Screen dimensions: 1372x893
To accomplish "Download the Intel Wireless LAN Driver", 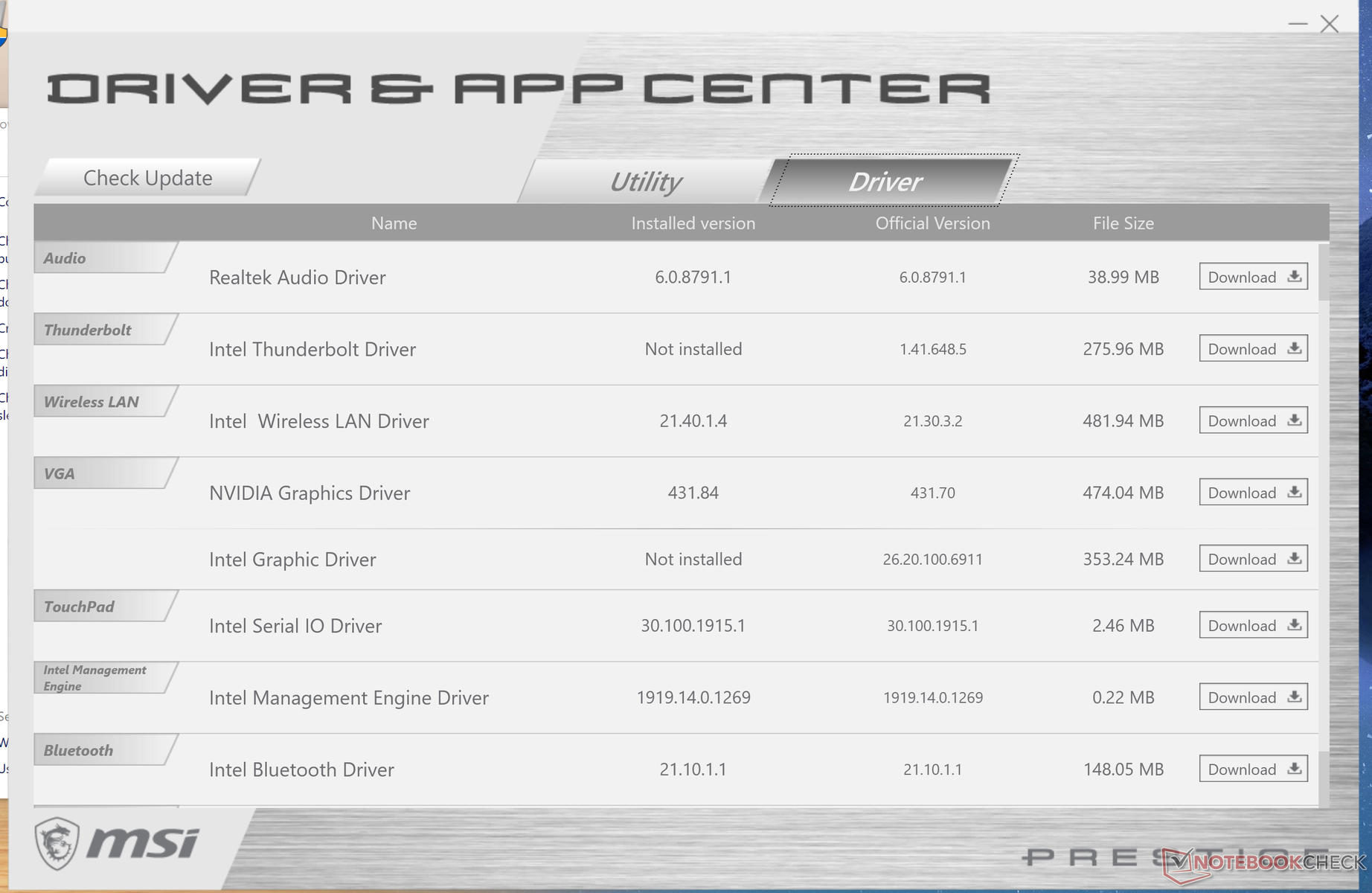I will pos(1254,420).
